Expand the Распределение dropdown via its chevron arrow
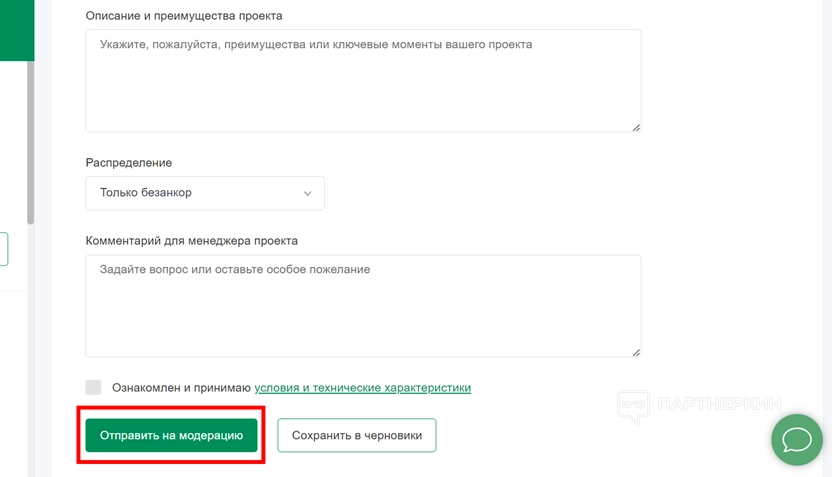Image resolution: width=832 pixels, height=477 pixels. [x=307, y=193]
